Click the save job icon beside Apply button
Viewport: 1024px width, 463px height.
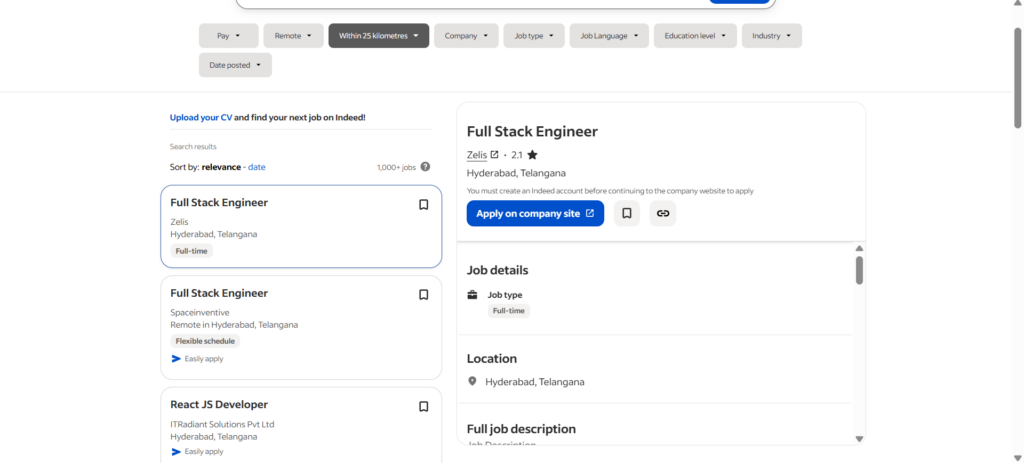(626, 213)
